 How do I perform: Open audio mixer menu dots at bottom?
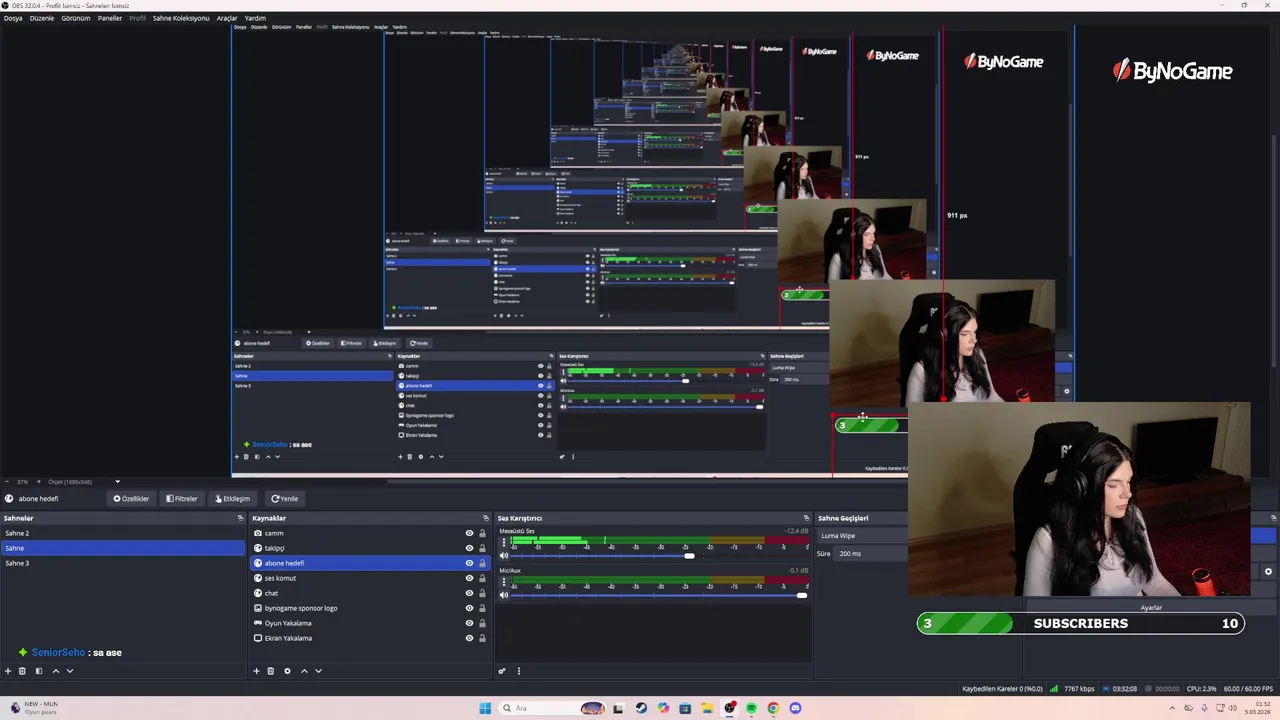pyautogui.click(x=518, y=671)
